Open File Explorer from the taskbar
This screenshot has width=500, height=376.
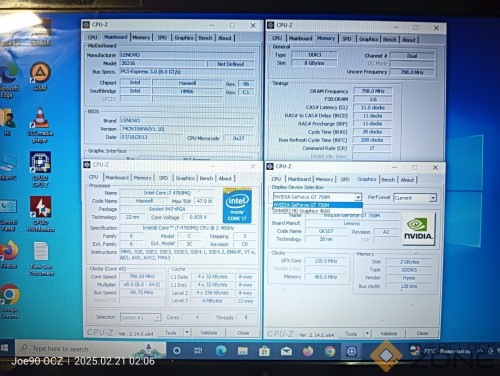click(x=242, y=351)
